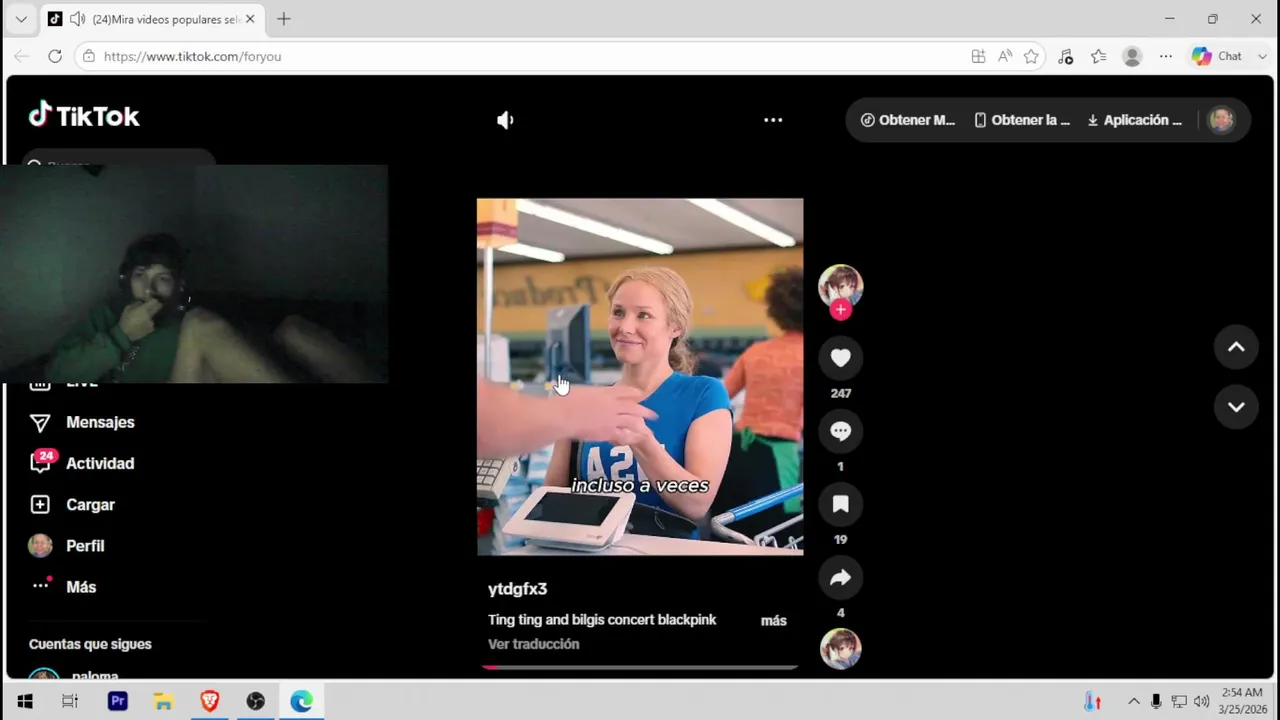Image resolution: width=1280 pixels, height=720 pixels.
Task: Go to the previous video with up chevron
Action: (x=1236, y=347)
